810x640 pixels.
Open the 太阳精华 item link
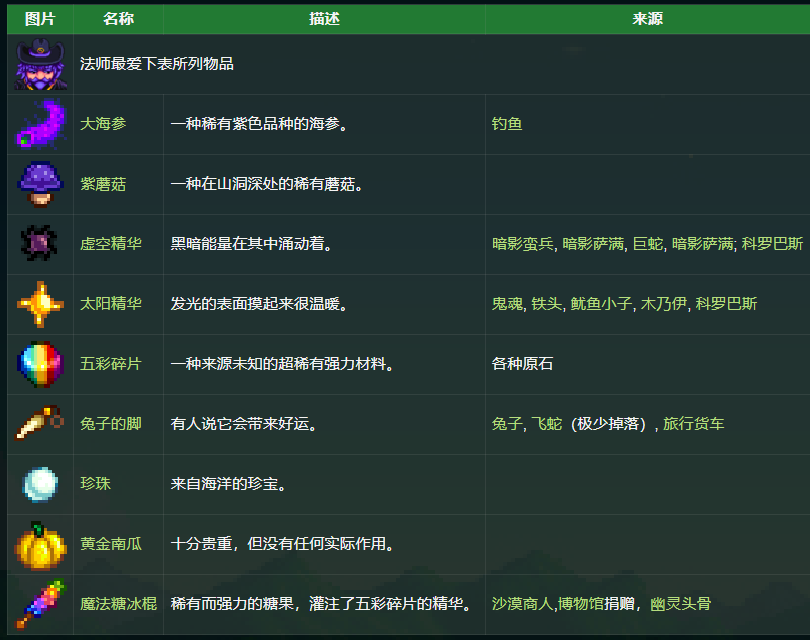click(x=111, y=304)
